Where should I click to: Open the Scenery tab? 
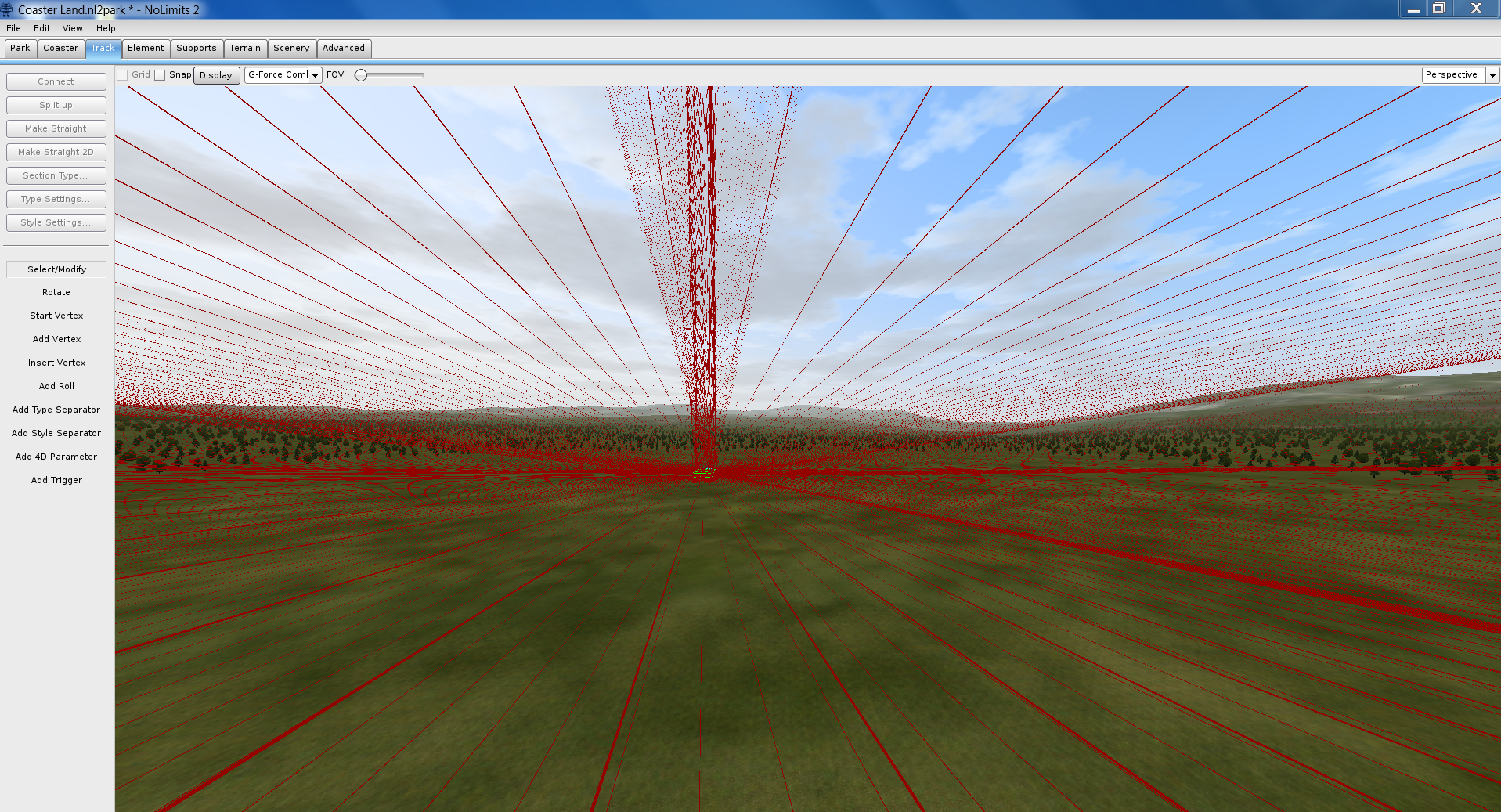pos(291,49)
